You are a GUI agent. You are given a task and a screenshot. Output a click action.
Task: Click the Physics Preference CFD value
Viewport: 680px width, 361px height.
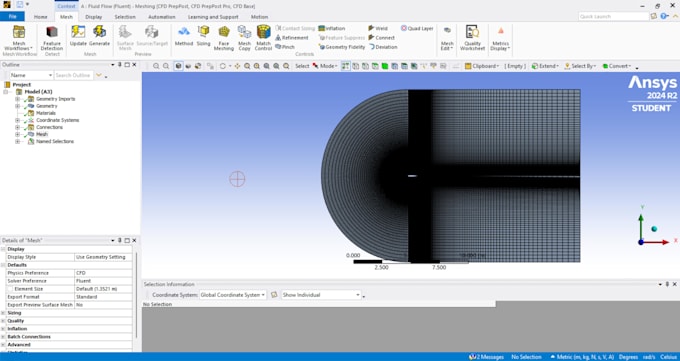coord(103,273)
